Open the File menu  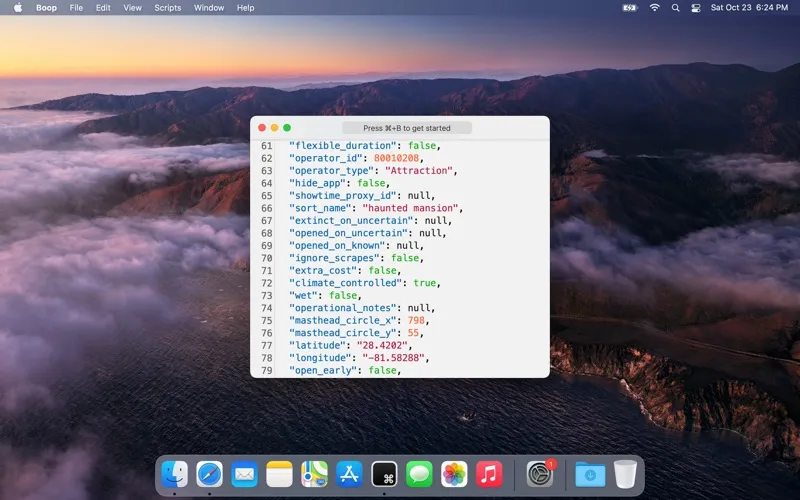tap(76, 8)
